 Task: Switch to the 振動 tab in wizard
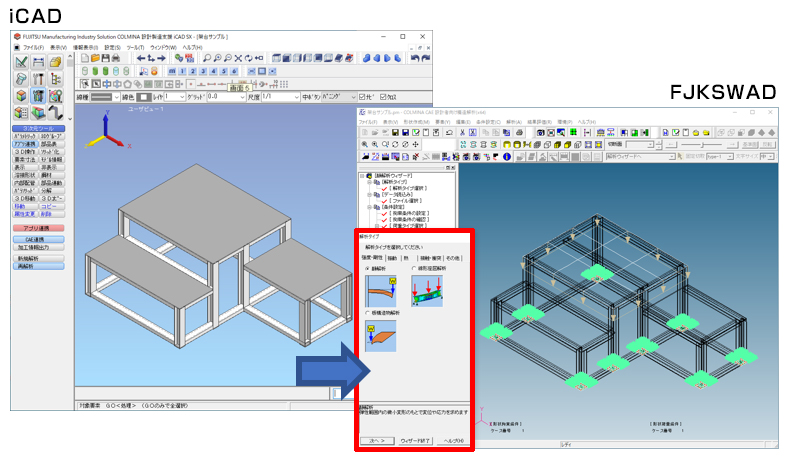point(392,258)
